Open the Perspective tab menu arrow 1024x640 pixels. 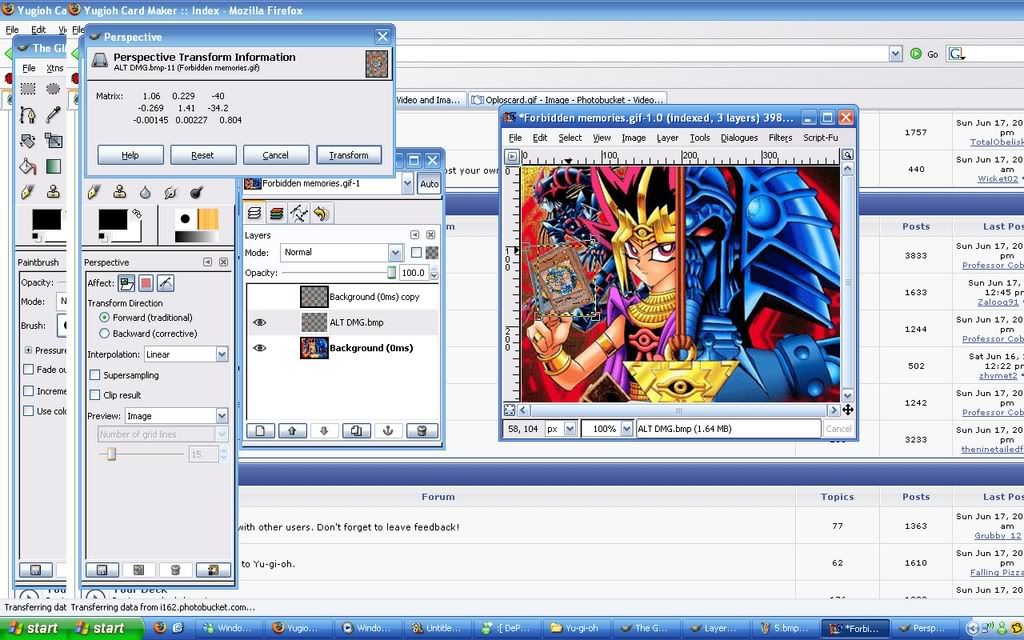click(x=207, y=262)
